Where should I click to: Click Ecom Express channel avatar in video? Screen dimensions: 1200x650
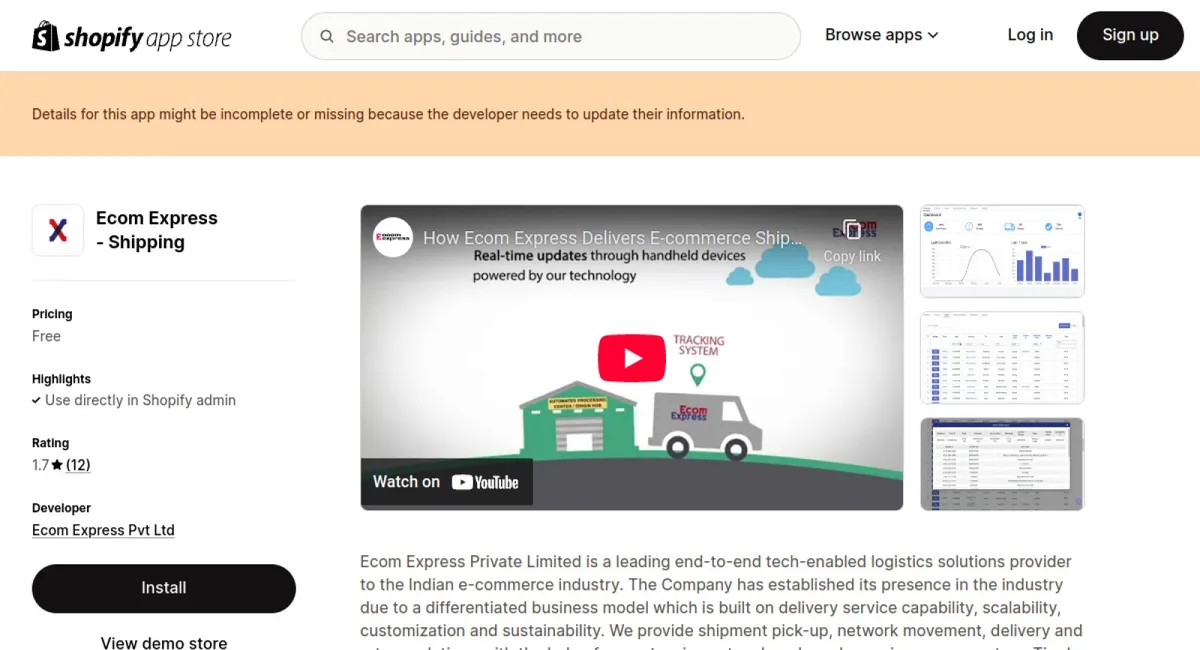pyautogui.click(x=393, y=237)
